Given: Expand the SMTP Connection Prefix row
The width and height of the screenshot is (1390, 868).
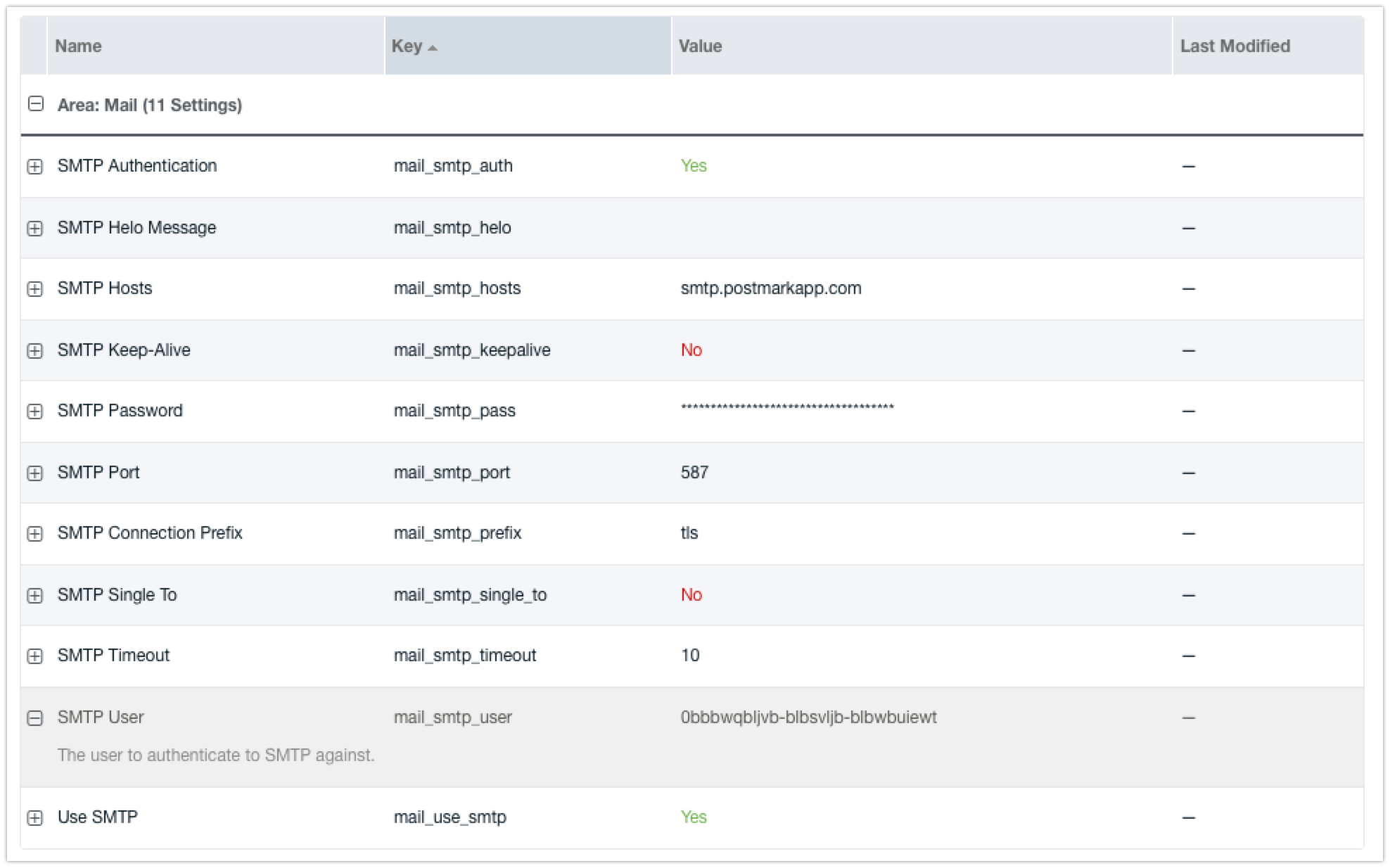Looking at the screenshot, I should click(x=34, y=534).
